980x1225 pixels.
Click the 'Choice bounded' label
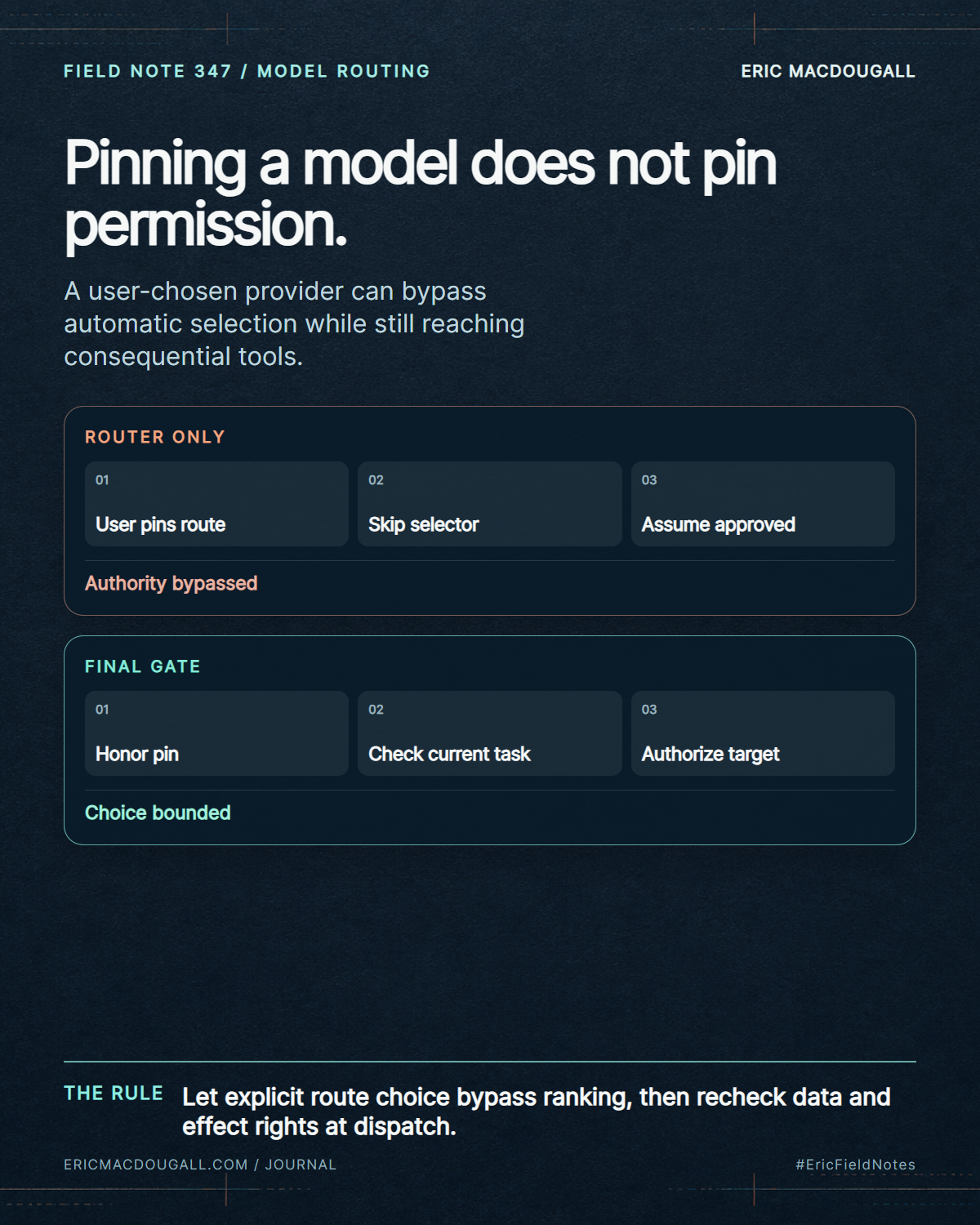[158, 813]
